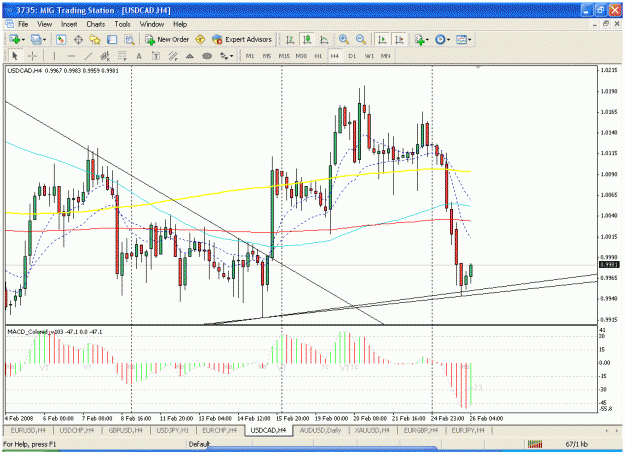Switch timeframe to W1
Viewport: 625px width, 452px height.
pos(369,56)
